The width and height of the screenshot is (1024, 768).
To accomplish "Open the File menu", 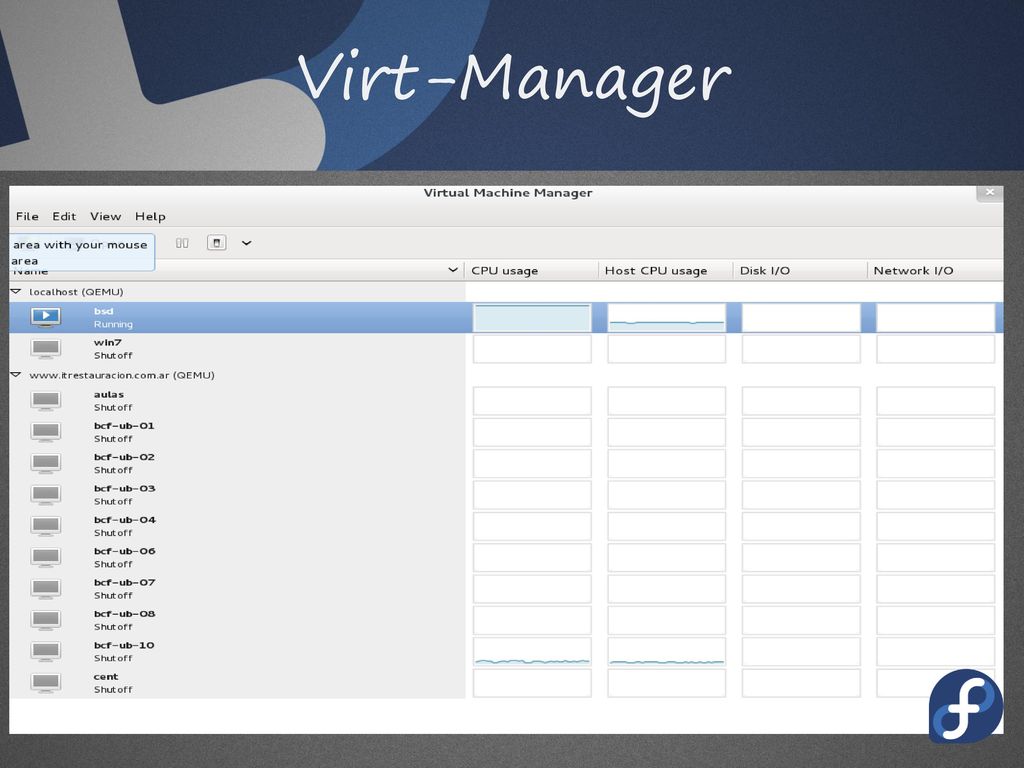I will pos(27,216).
